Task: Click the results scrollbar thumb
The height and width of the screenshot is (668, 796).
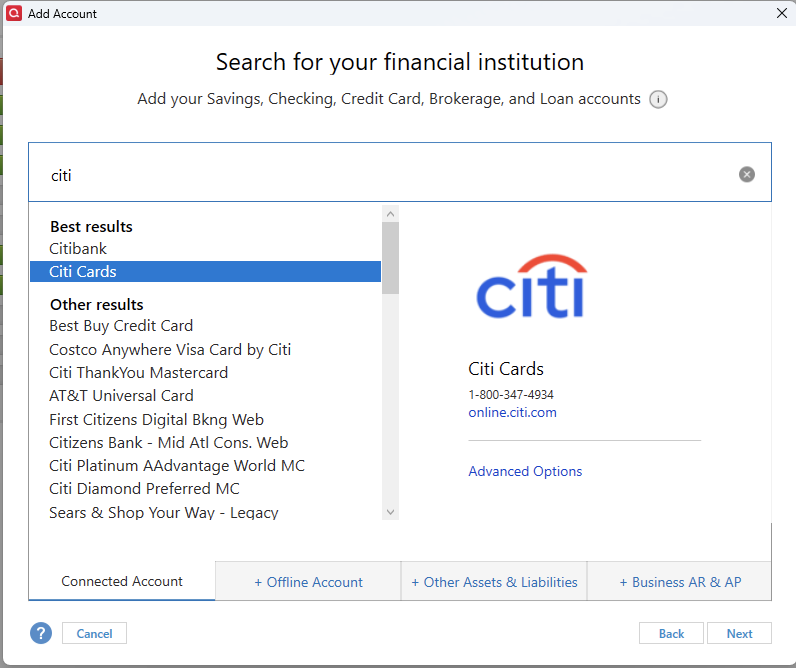Action: point(390,258)
